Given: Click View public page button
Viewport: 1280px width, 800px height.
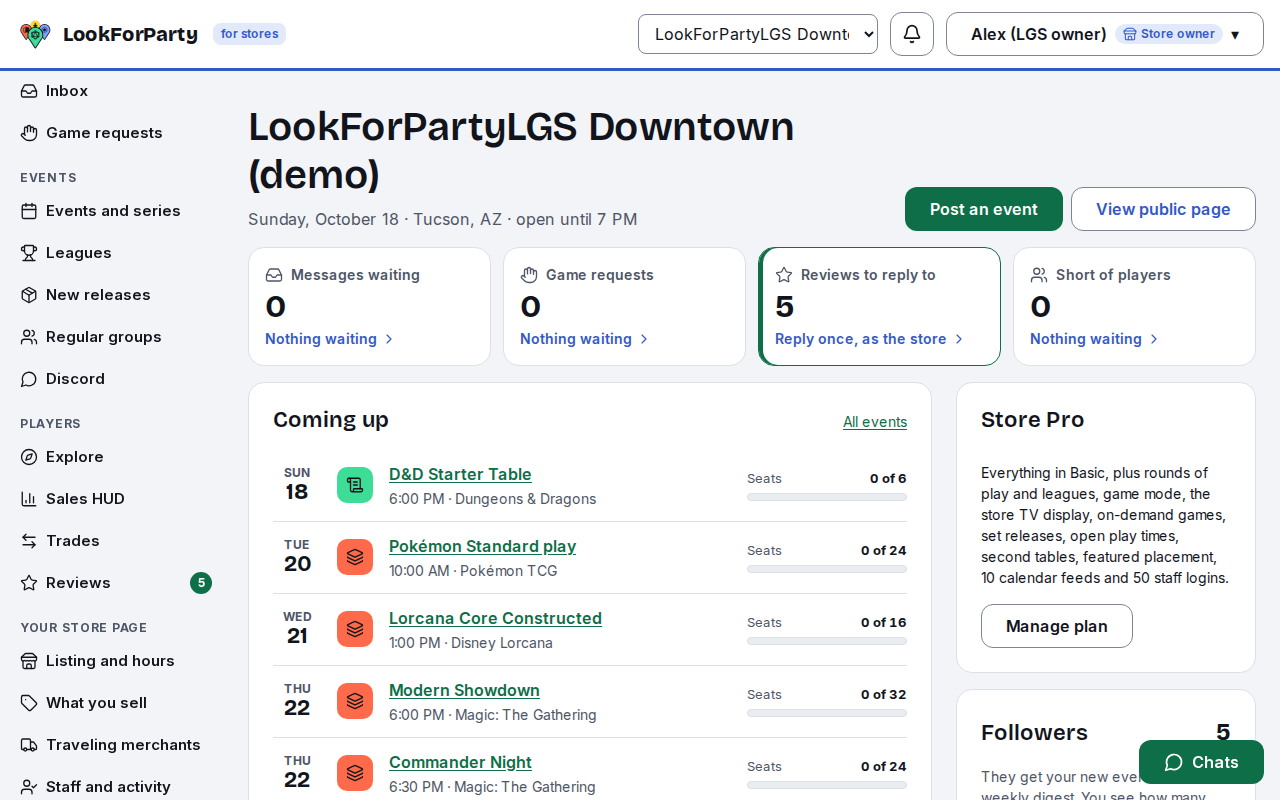Looking at the screenshot, I should click(1163, 209).
